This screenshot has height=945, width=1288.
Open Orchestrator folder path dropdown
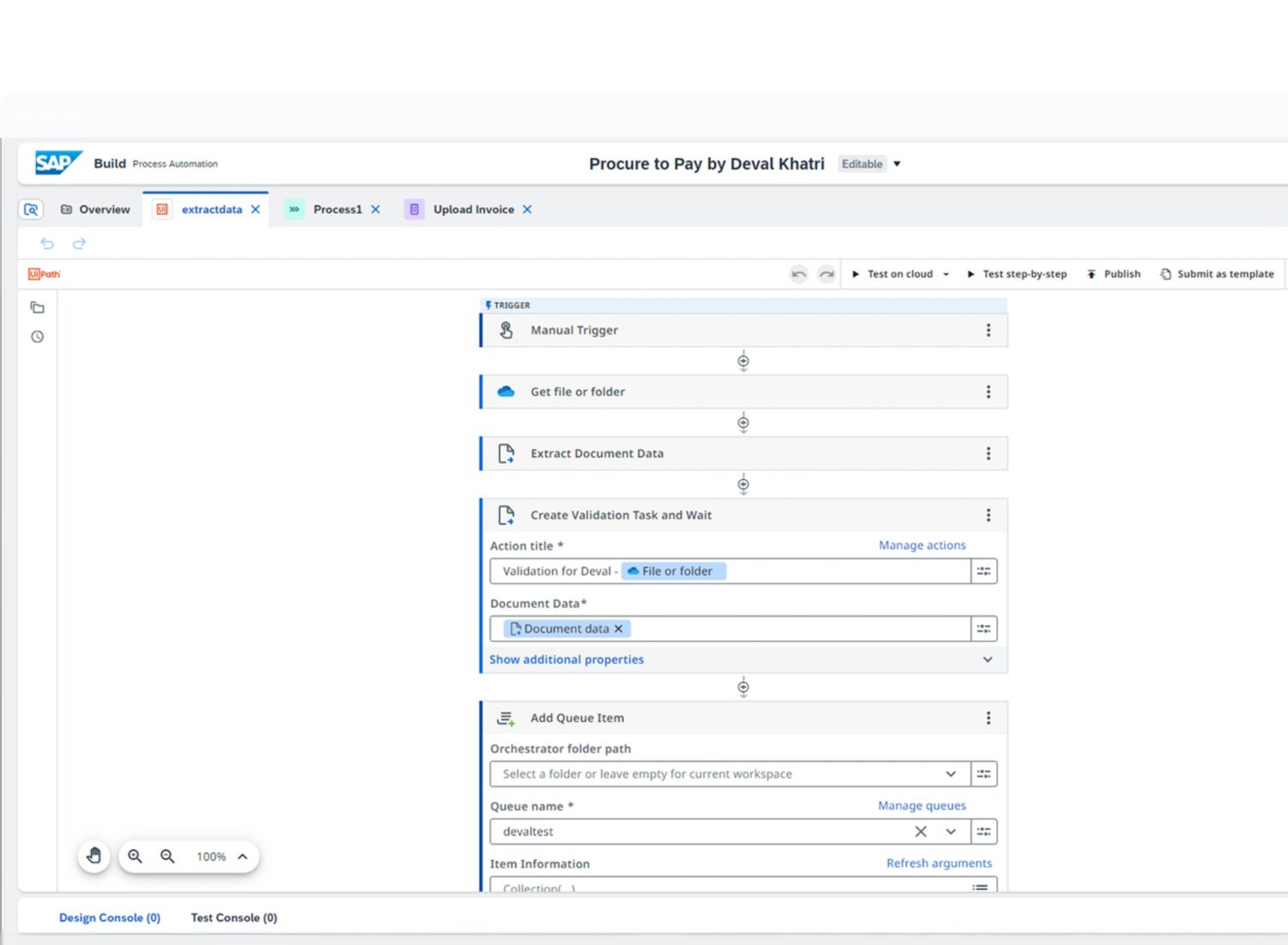pyautogui.click(x=951, y=774)
